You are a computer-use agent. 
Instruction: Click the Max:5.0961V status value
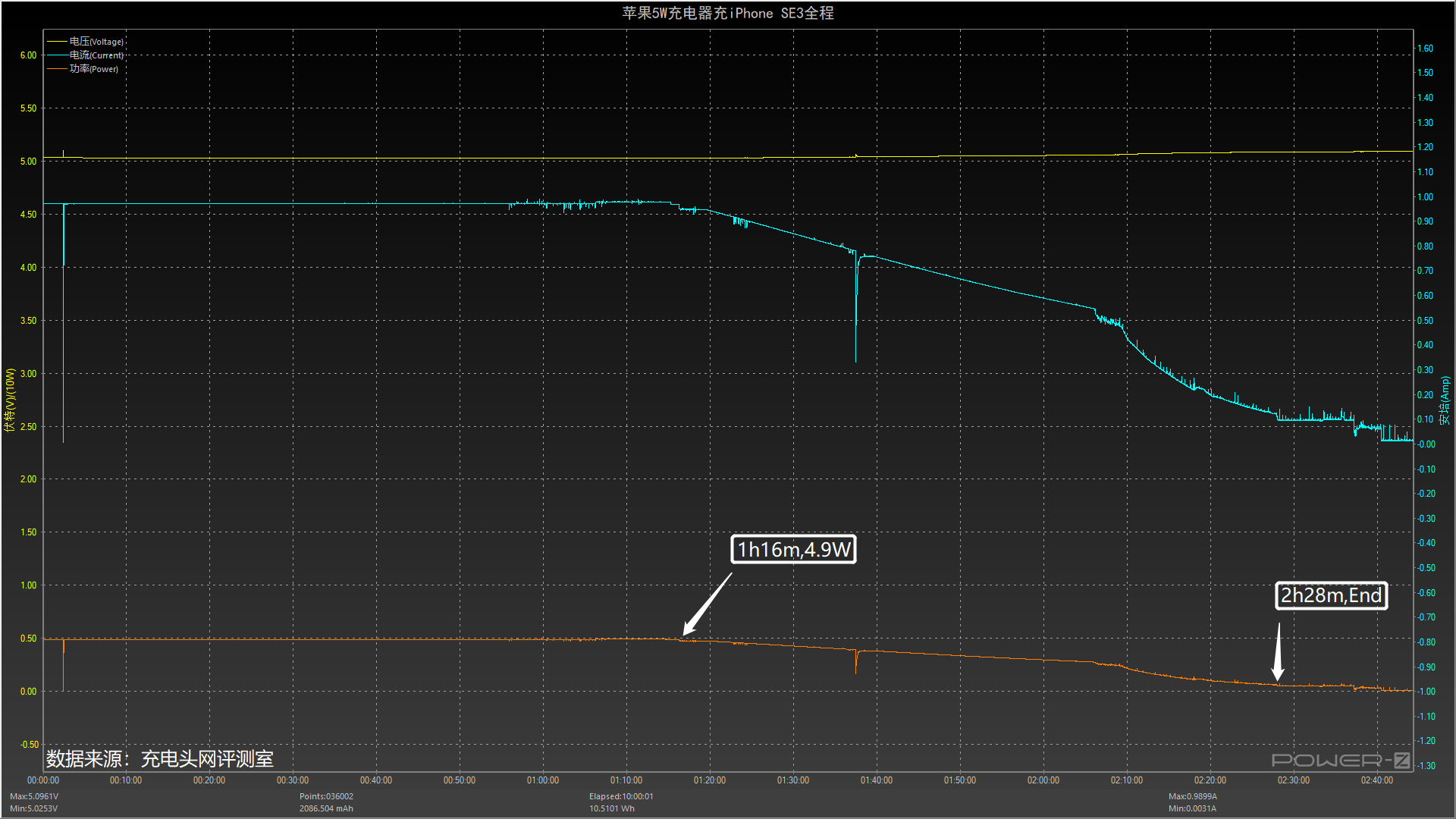pos(34,796)
